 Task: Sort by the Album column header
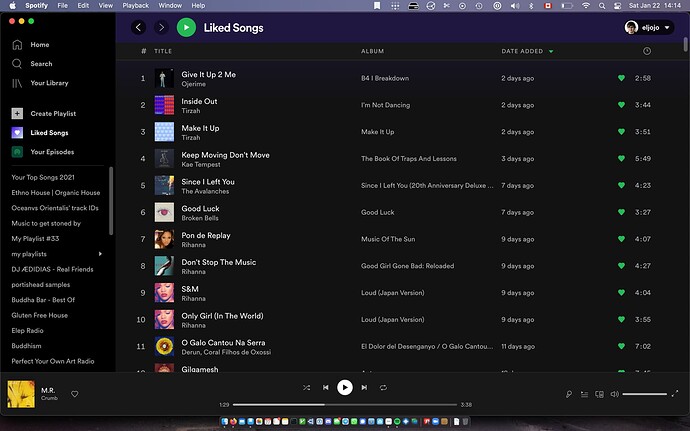pyautogui.click(x=373, y=51)
